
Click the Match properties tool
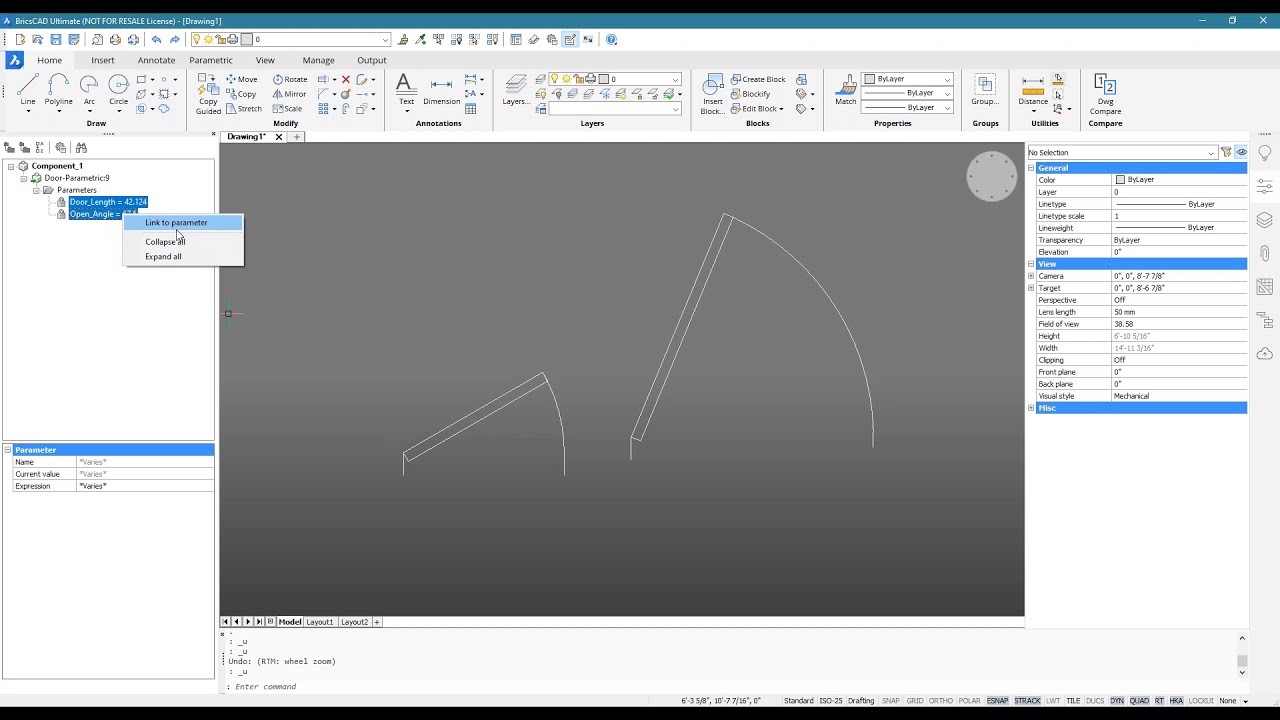tap(846, 90)
